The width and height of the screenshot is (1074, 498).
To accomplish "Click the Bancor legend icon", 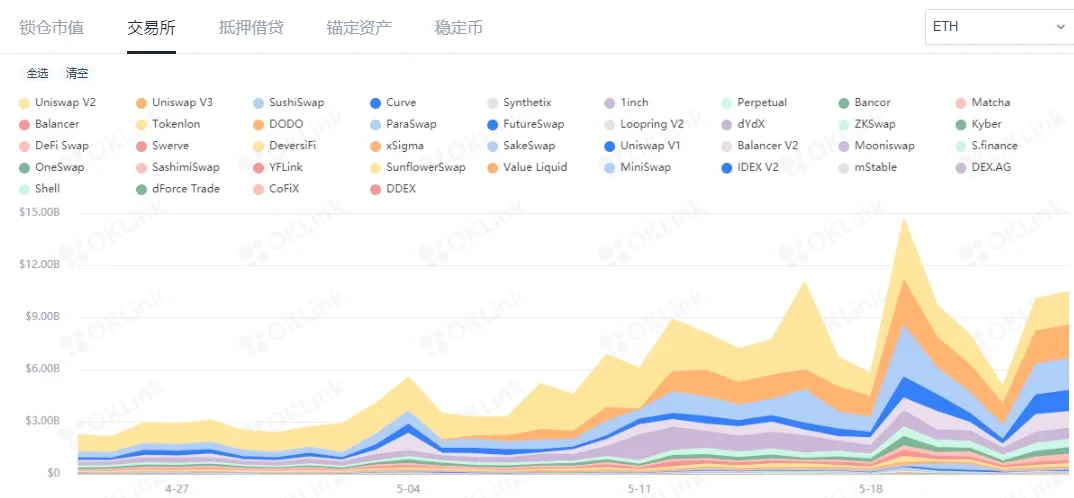I will pyautogui.click(x=845, y=103).
